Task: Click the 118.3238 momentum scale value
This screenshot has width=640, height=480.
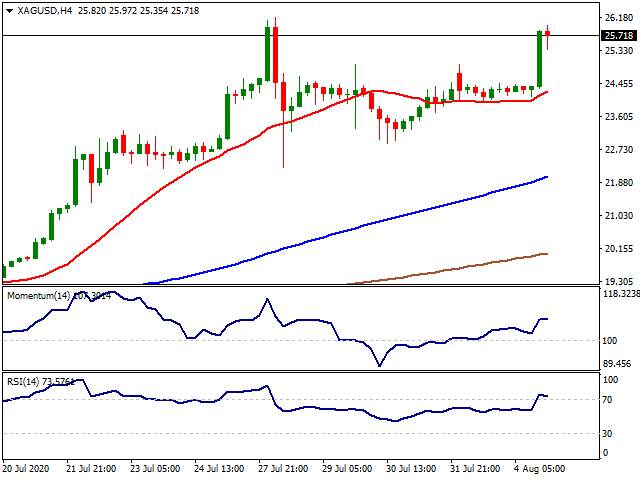Action: pos(621,293)
